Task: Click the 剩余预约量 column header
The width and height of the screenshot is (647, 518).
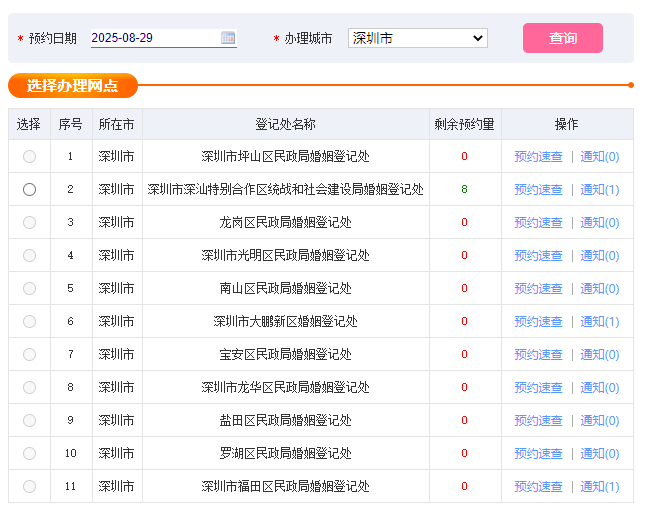Action: (x=464, y=124)
